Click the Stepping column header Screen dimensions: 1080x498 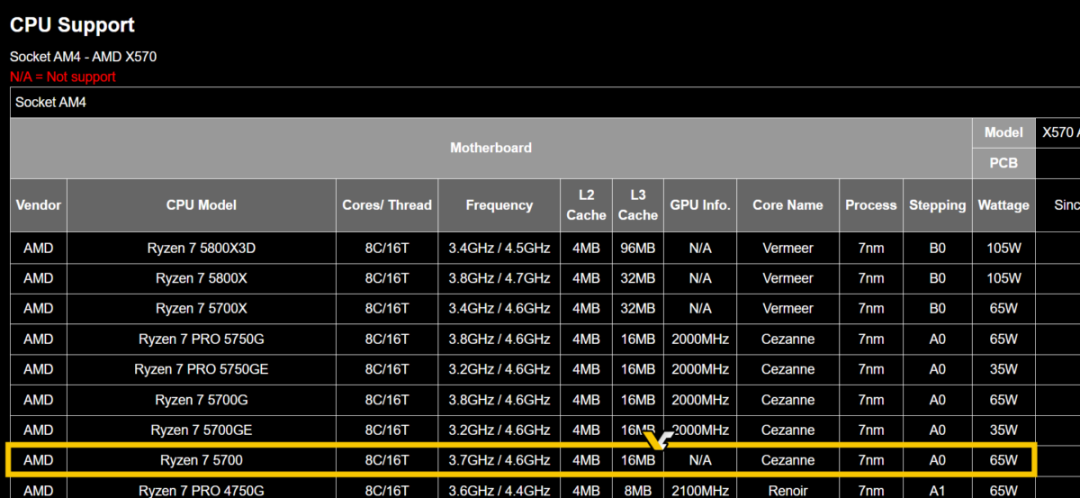pos(937,205)
